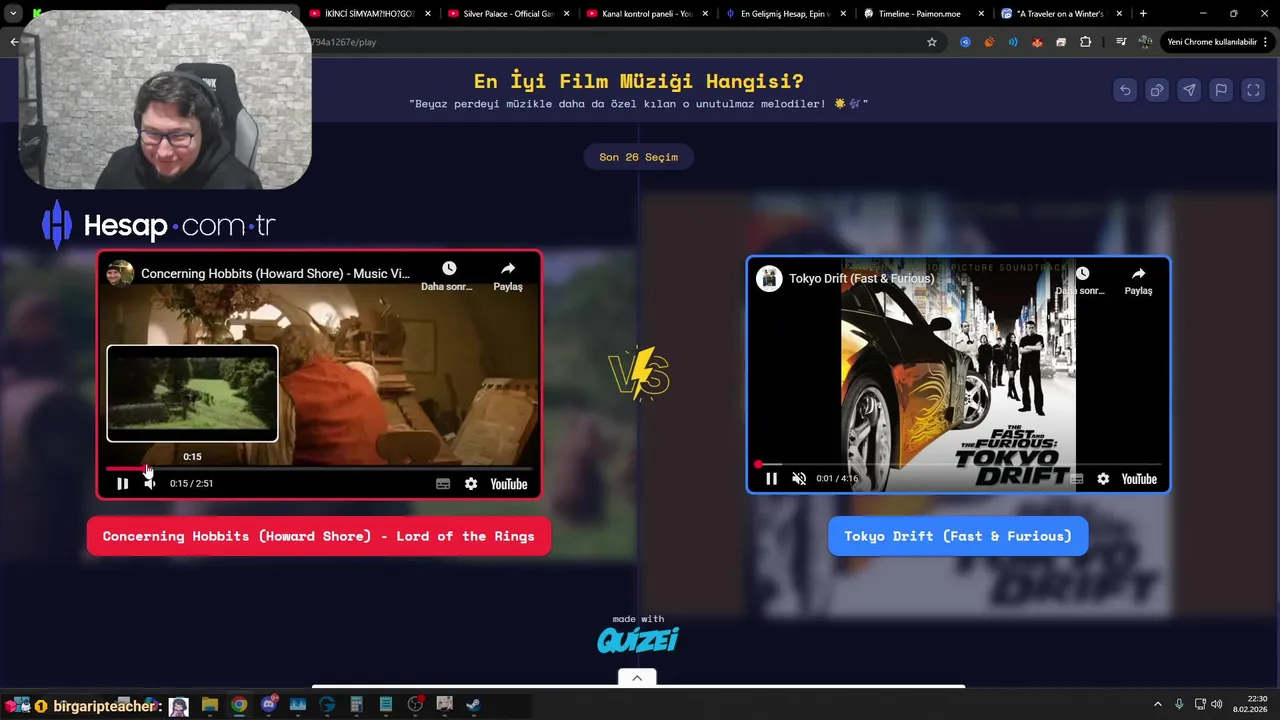Vote for Concerning Hobbits - Lord of the Rings
This screenshot has height=720, width=1280.
pos(318,536)
